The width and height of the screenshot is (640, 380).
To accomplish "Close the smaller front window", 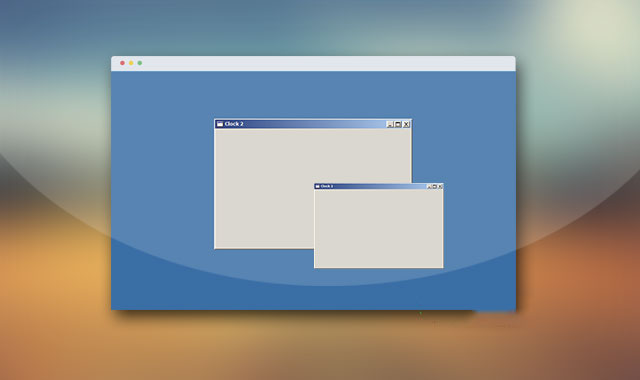I will point(440,187).
